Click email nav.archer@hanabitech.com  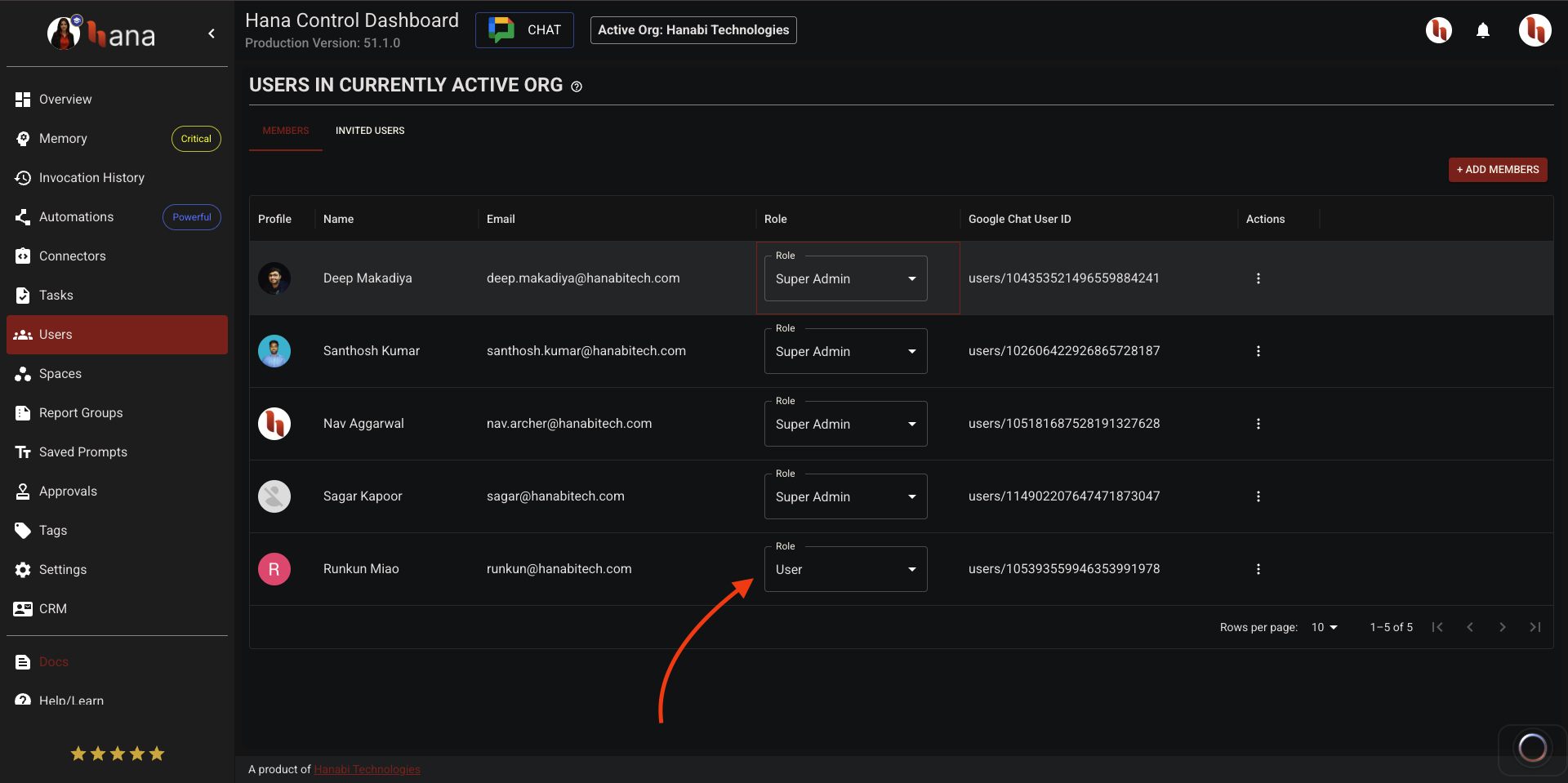coord(569,424)
